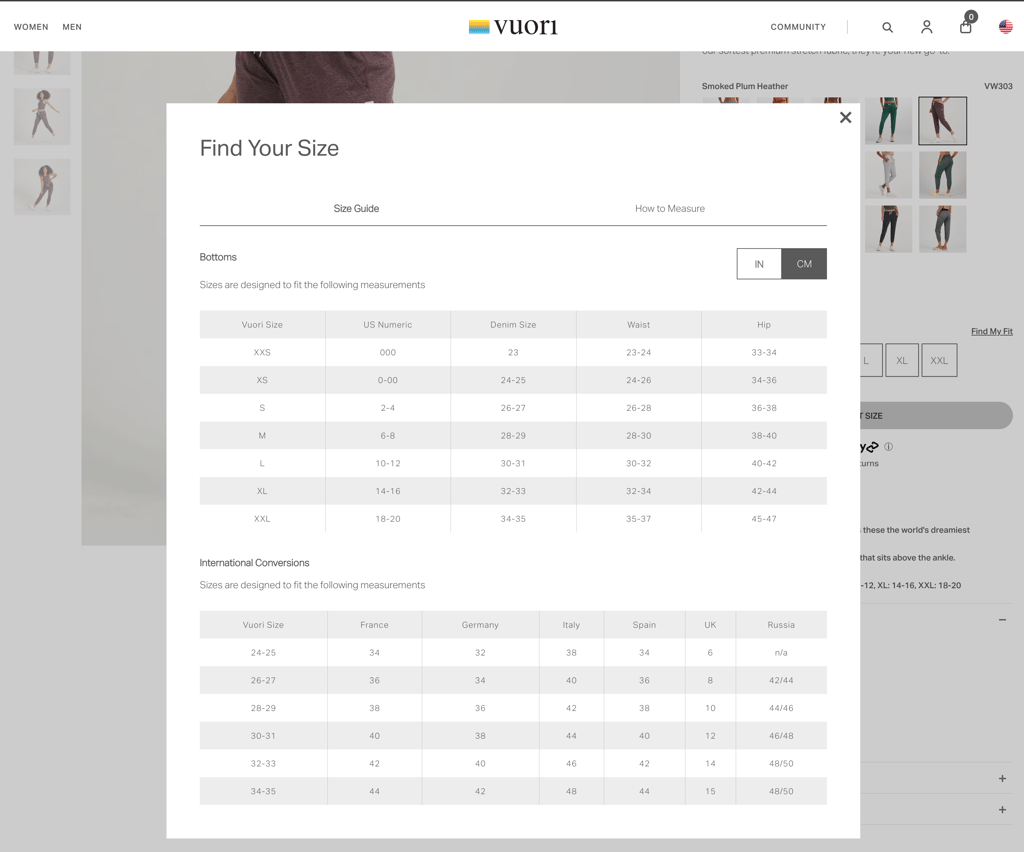Open the Community link
The height and width of the screenshot is (852, 1024).
pyautogui.click(x=797, y=27)
